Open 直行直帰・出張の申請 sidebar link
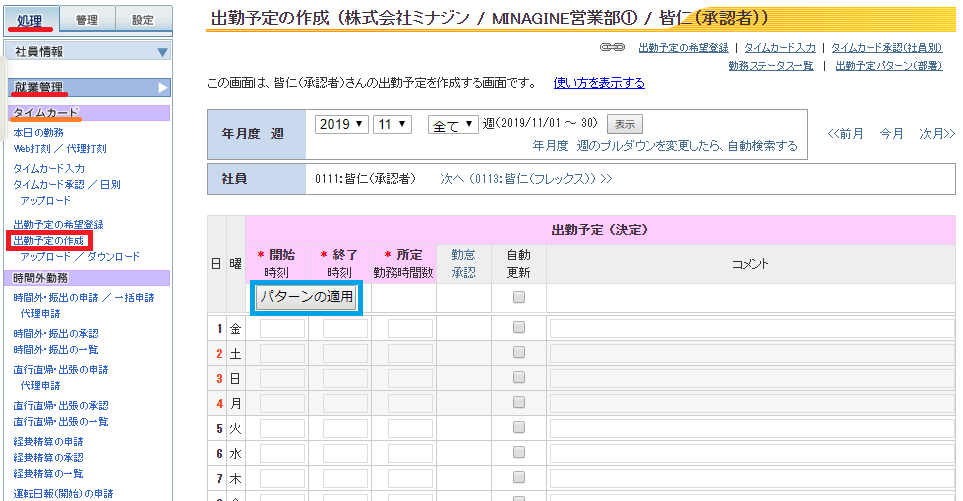 click(x=61, y=370)
